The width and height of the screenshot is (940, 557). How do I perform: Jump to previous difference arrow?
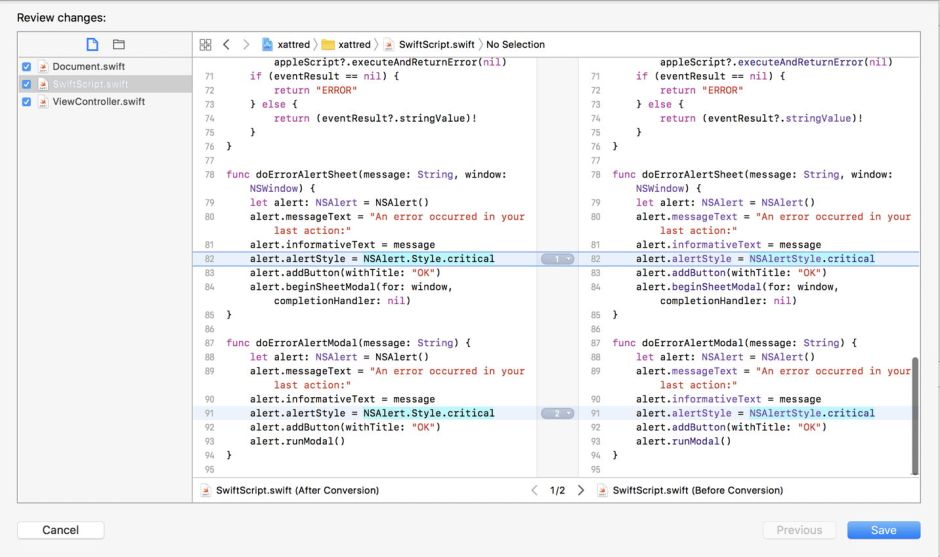point(534,490)
